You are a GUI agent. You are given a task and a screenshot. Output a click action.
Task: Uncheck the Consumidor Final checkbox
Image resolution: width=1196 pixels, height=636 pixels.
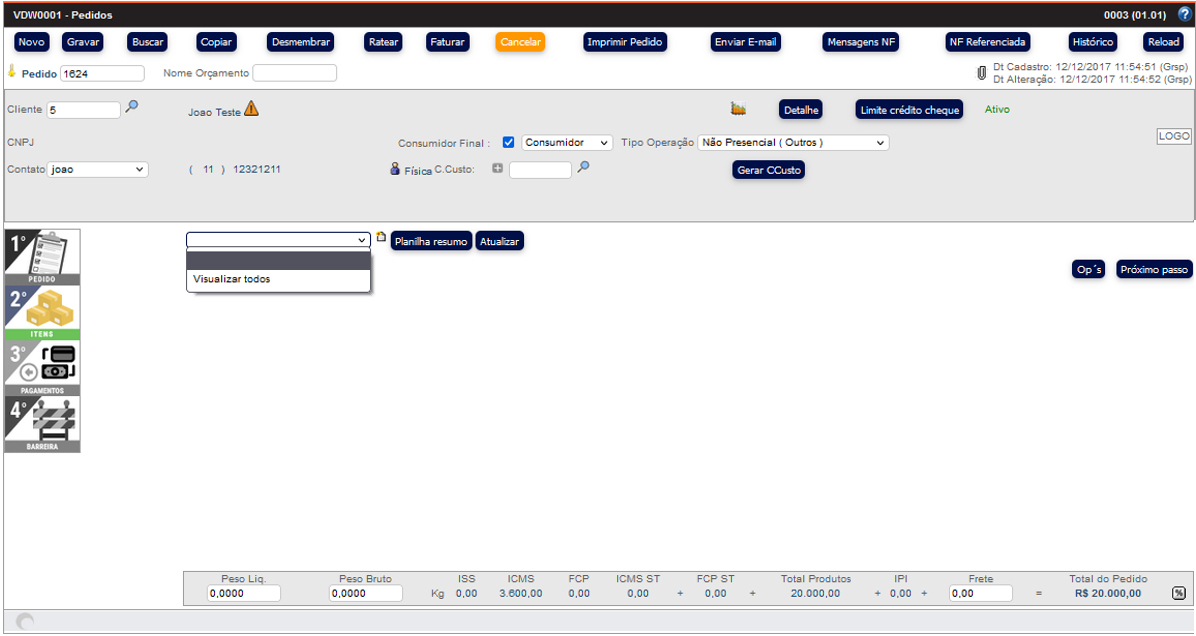click(508, 142)
